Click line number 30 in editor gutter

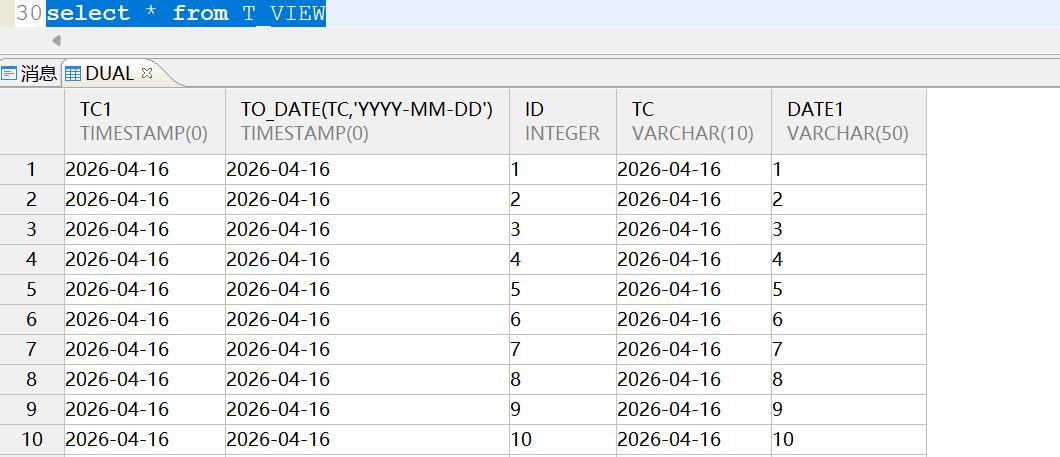[28, 14]
